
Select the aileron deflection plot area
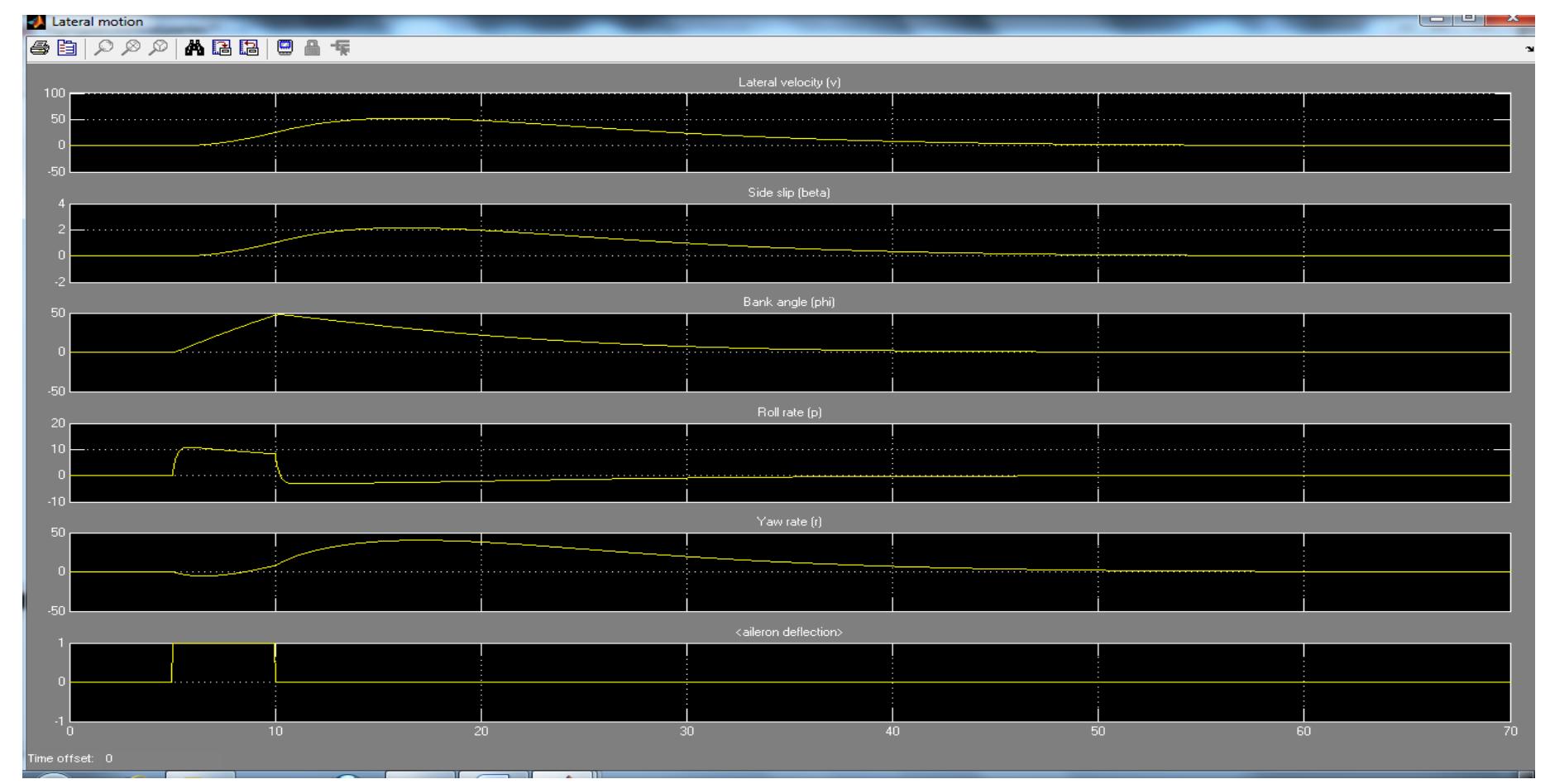pos(790,682)
